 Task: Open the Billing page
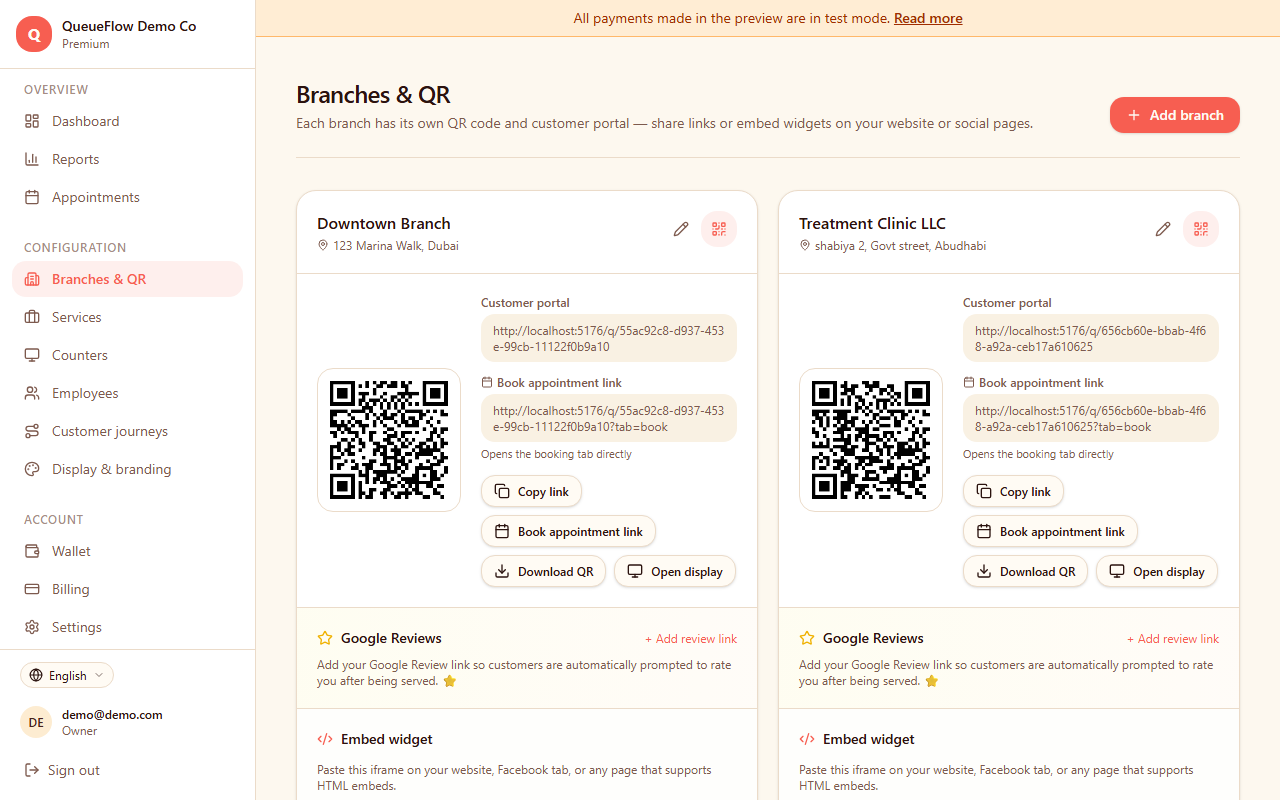point(127,589)
